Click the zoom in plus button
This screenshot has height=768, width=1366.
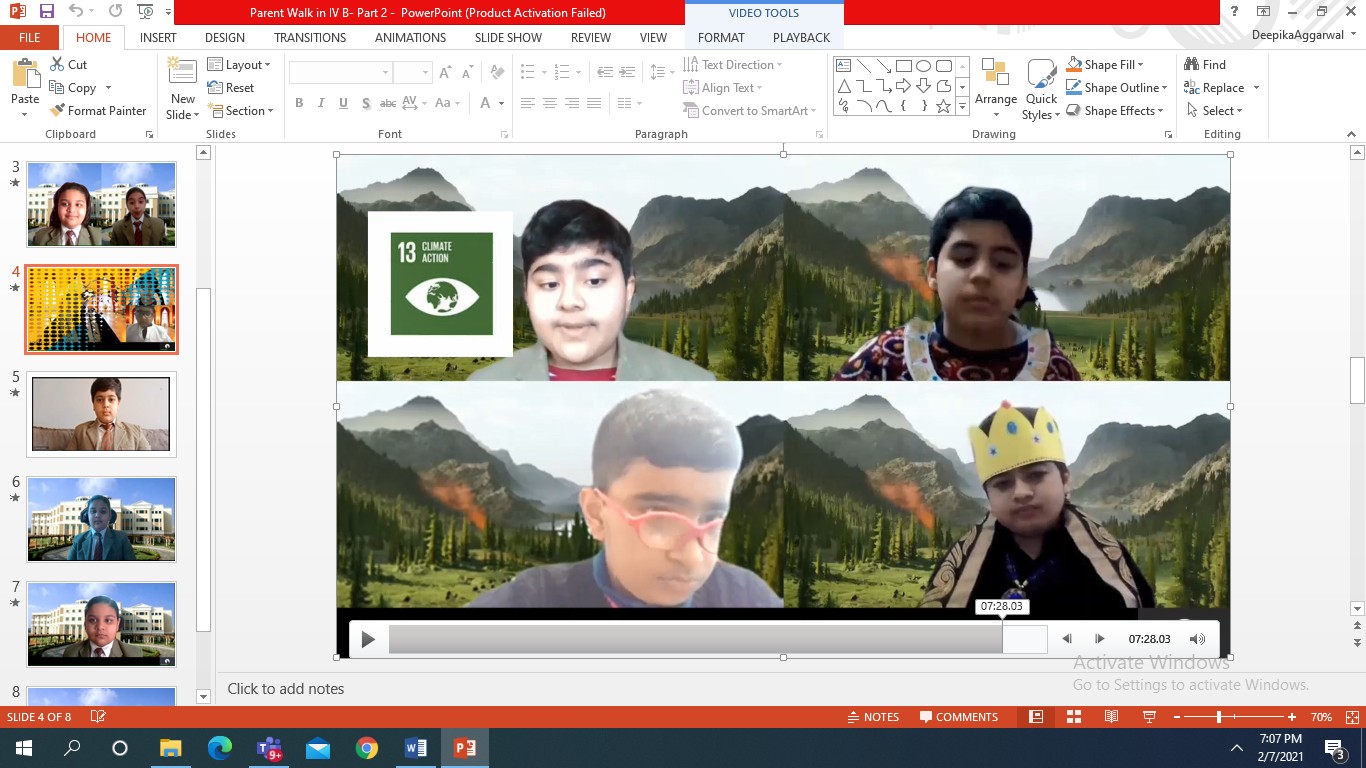pos(1292,717)
